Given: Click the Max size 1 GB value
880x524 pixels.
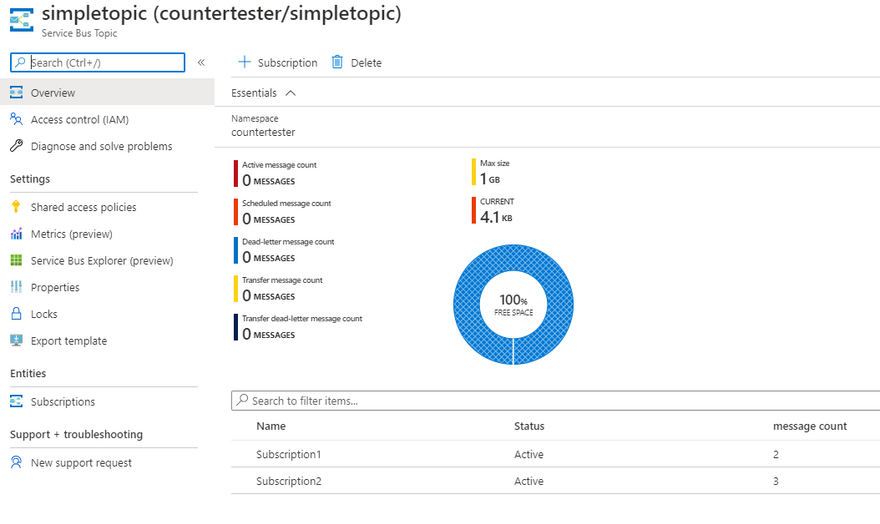Looking at the screenshot, I should [490, 179].
